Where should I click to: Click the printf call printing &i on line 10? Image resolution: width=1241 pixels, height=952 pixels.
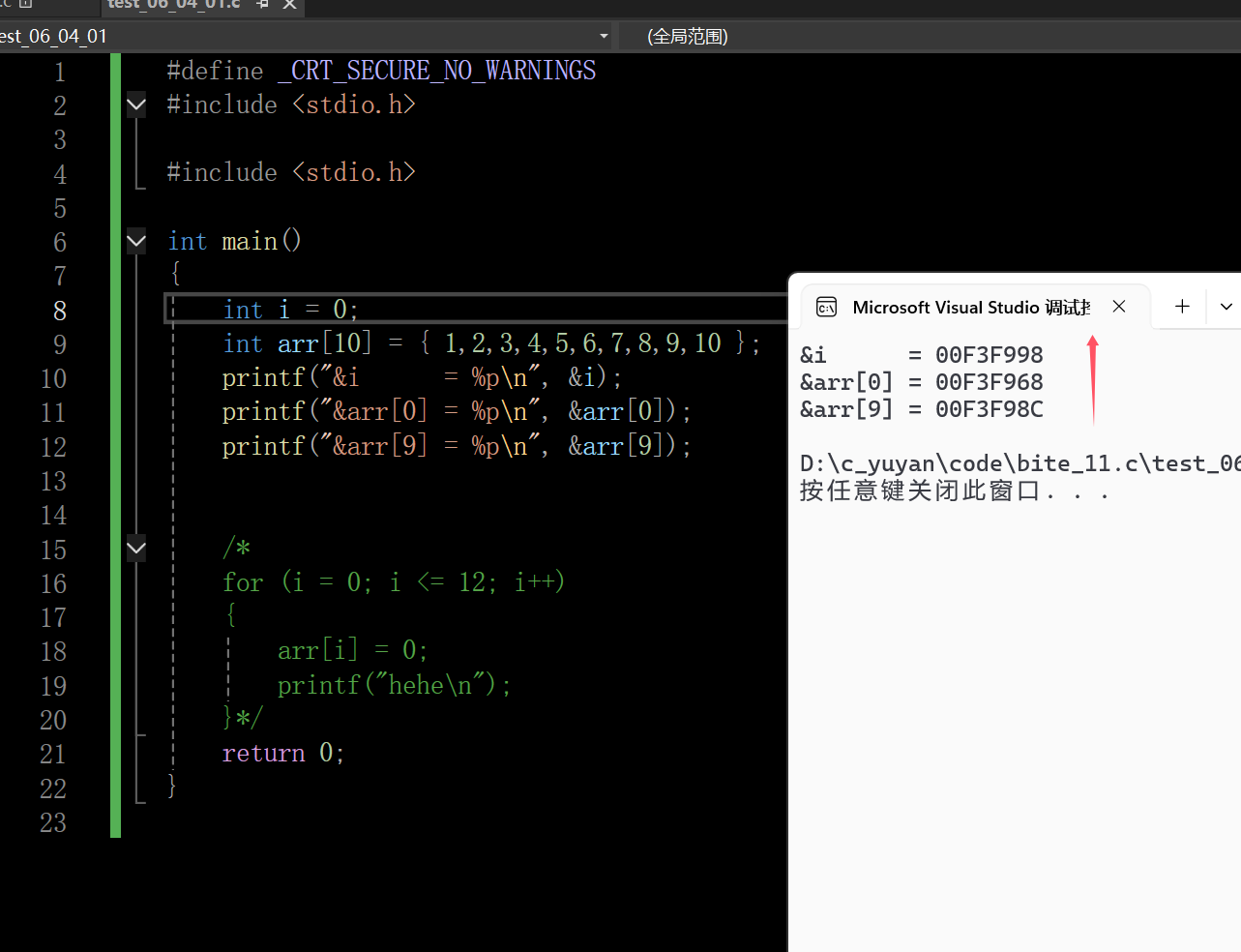point(422,377)
